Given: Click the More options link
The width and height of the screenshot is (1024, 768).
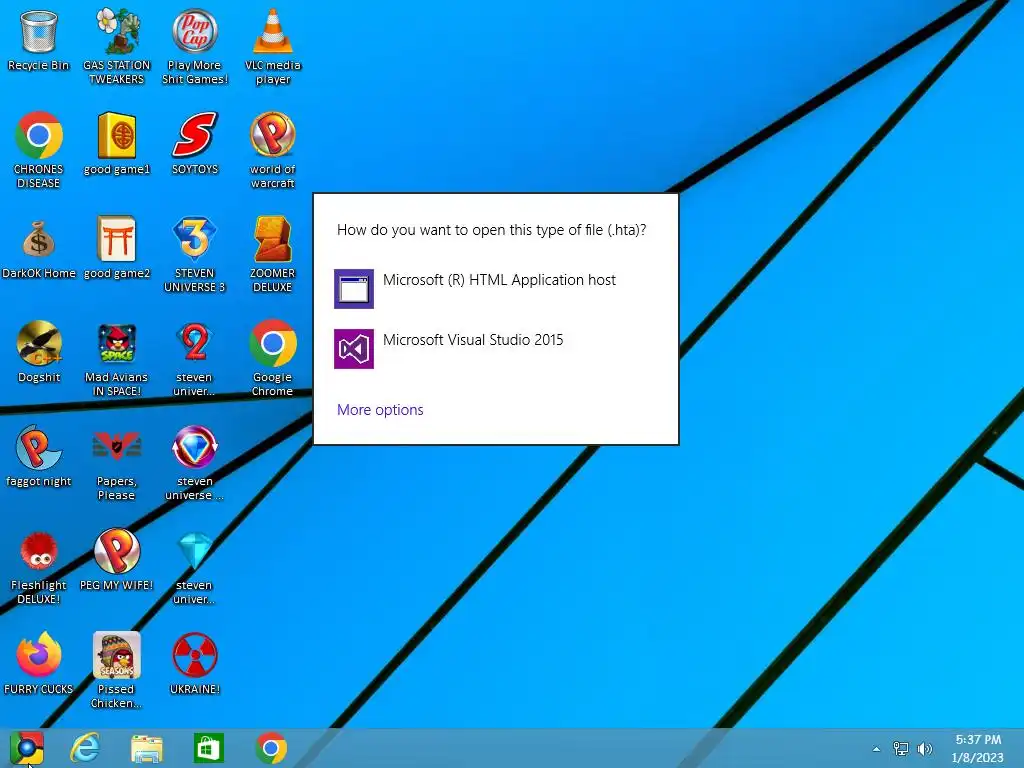Looking at the screenshot, I should point(380,410).
